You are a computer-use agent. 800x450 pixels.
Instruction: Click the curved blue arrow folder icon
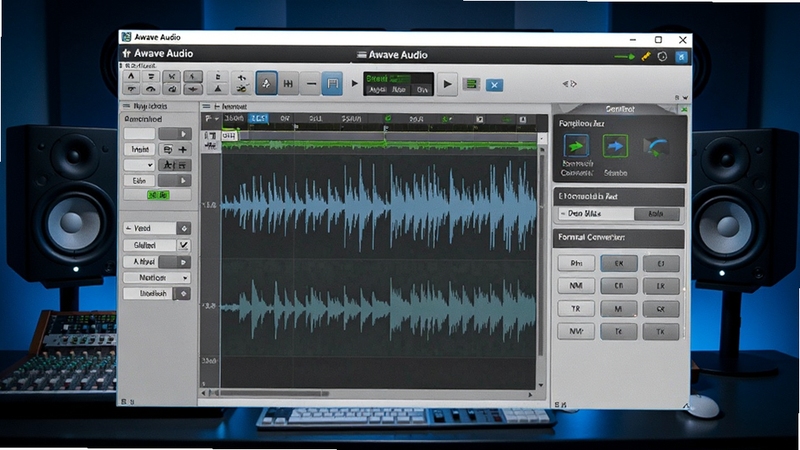click(656, 147)
